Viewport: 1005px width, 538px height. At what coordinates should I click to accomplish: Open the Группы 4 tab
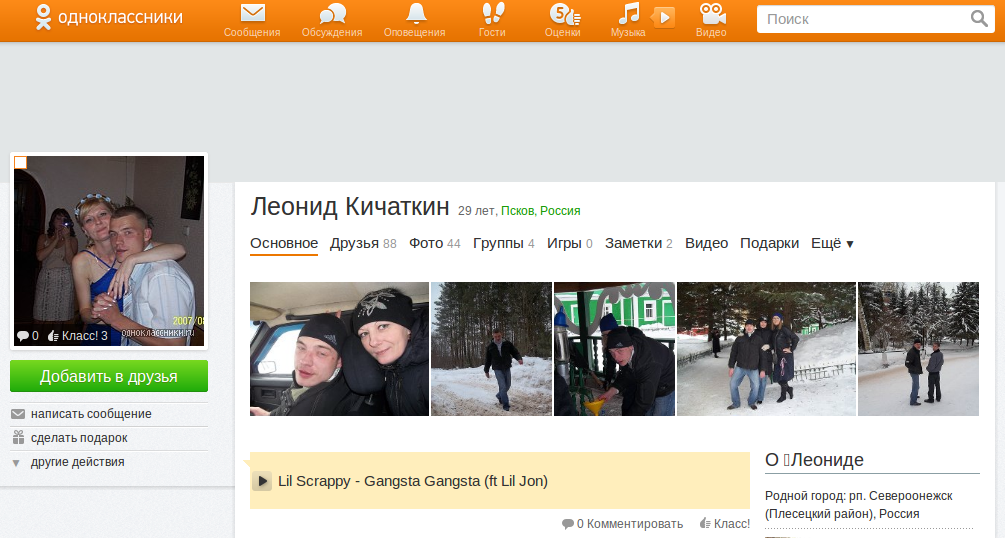click(x=503, y=243)
